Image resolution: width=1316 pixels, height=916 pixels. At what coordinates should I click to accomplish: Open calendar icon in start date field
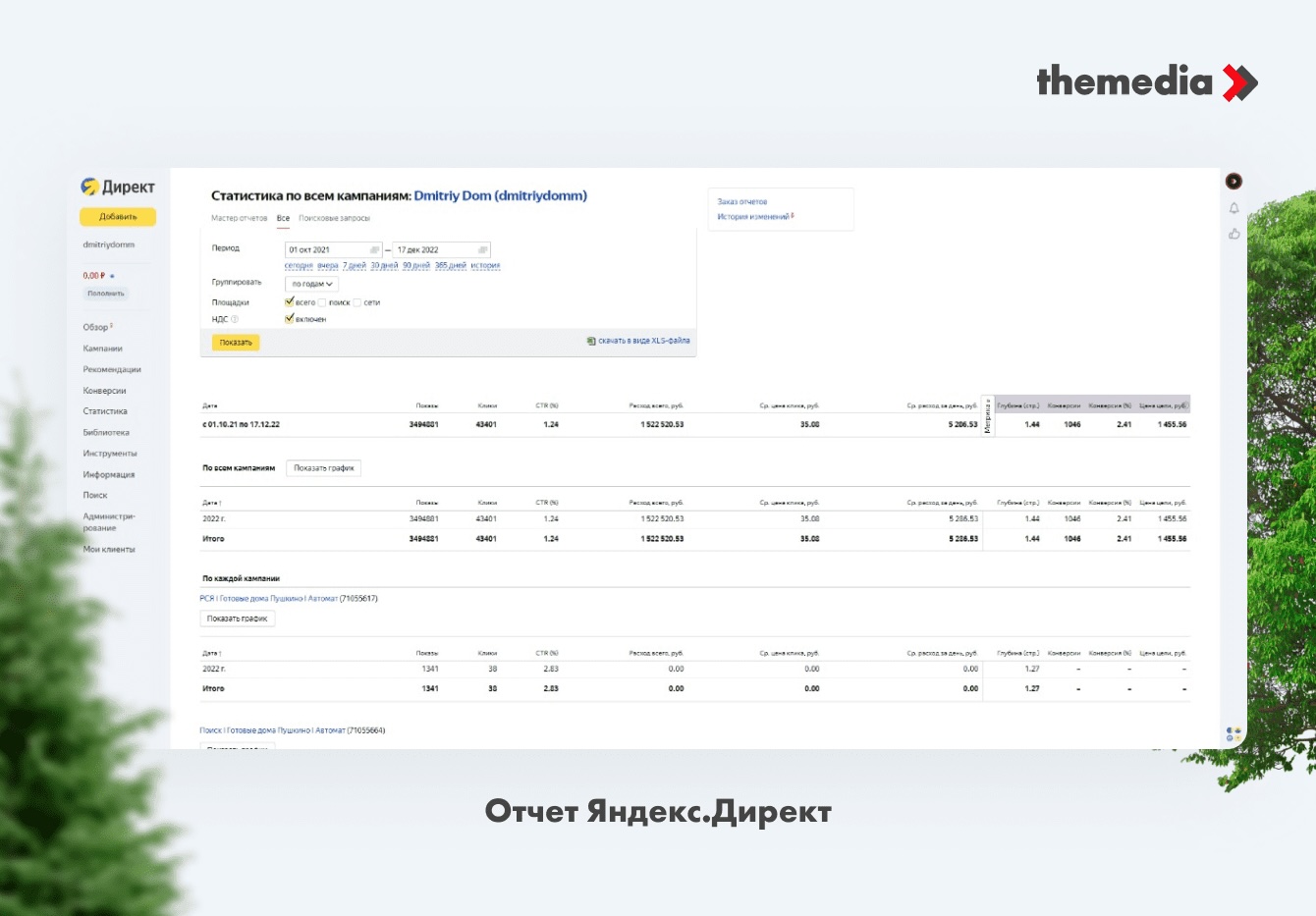click(x=374, y=249)
